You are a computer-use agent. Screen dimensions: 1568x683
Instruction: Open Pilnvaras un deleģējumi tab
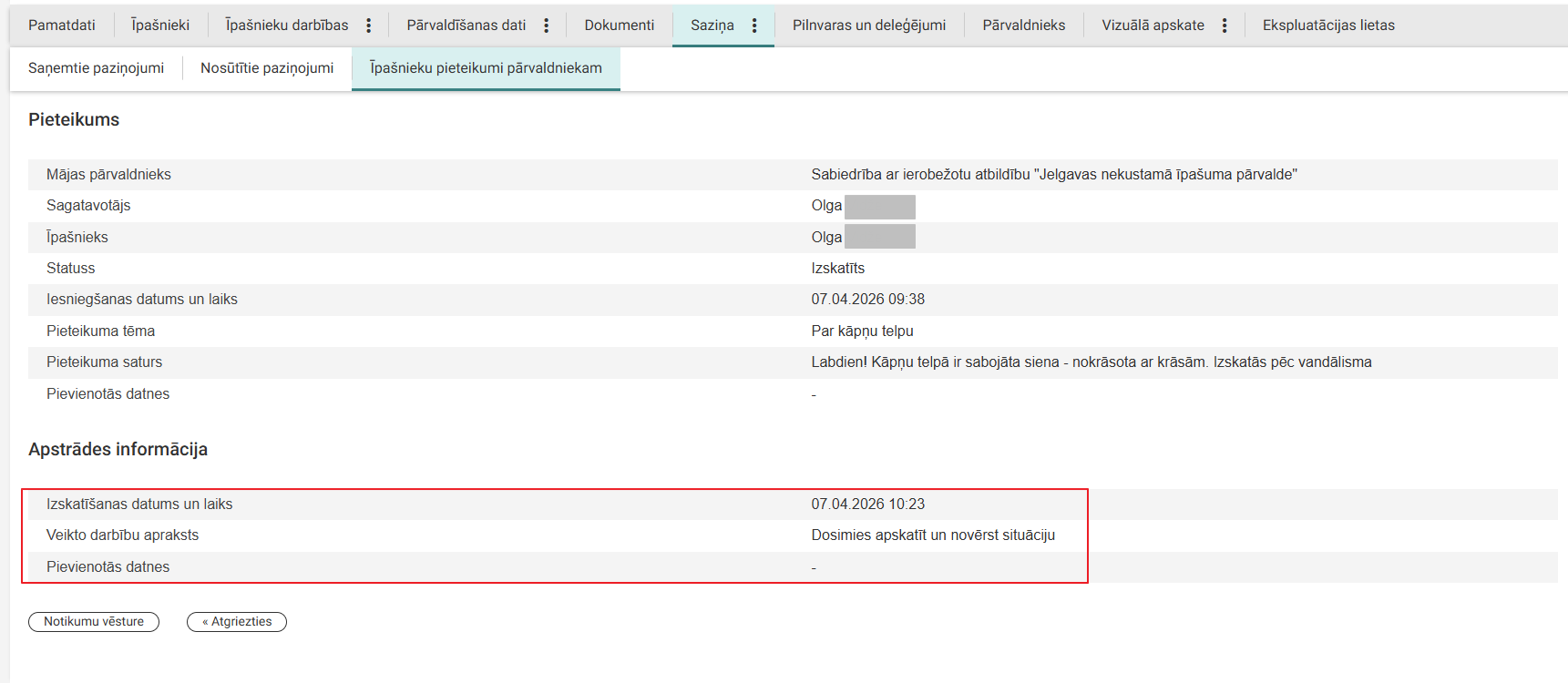pos(869,25)
